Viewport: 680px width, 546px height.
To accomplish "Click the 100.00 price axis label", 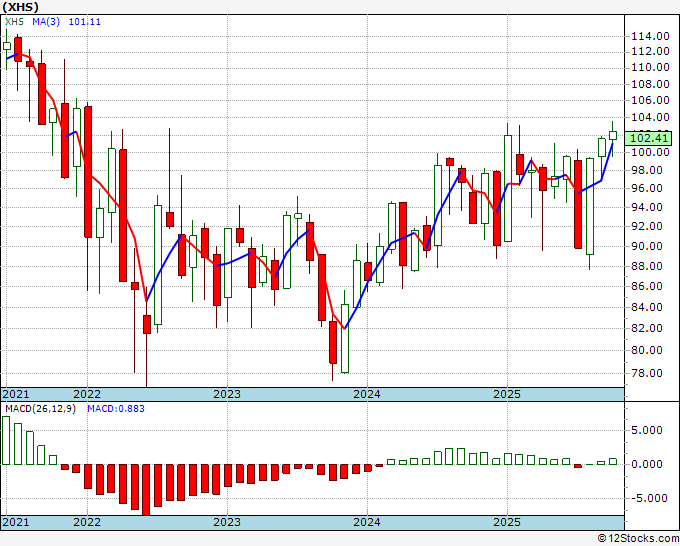I will [x=650, y=152].
